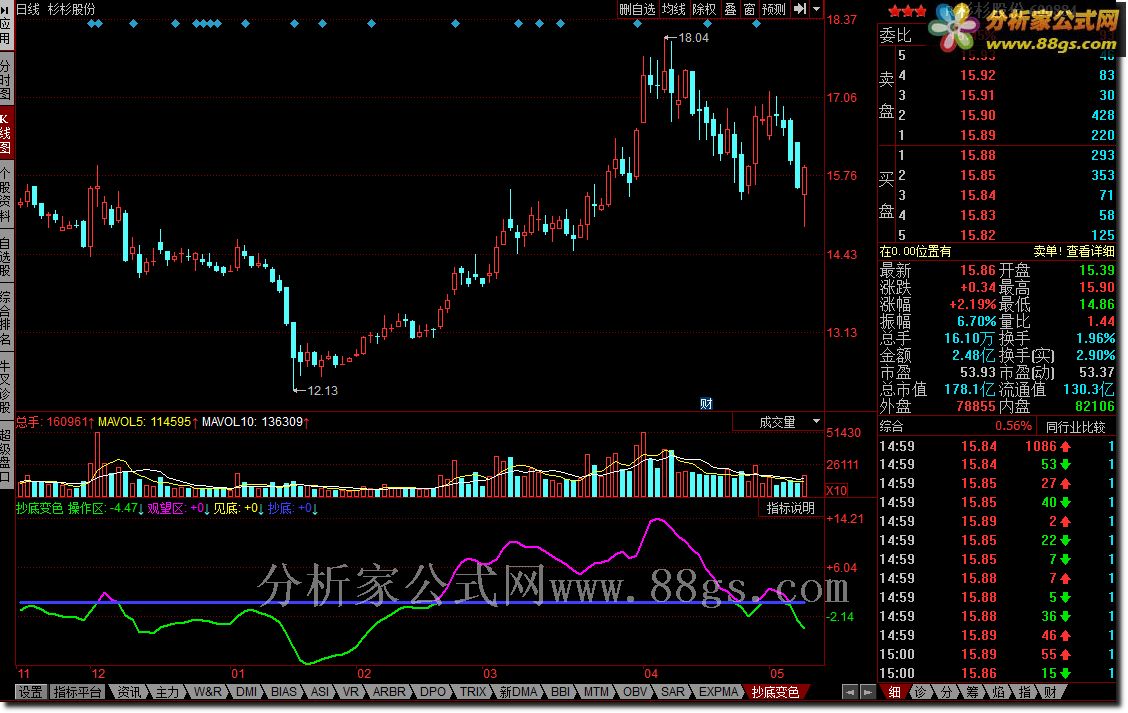Select the 焰 tab at bottom right
The height and width of the screenshot is (713, 1128).
[x=998, y=692]
